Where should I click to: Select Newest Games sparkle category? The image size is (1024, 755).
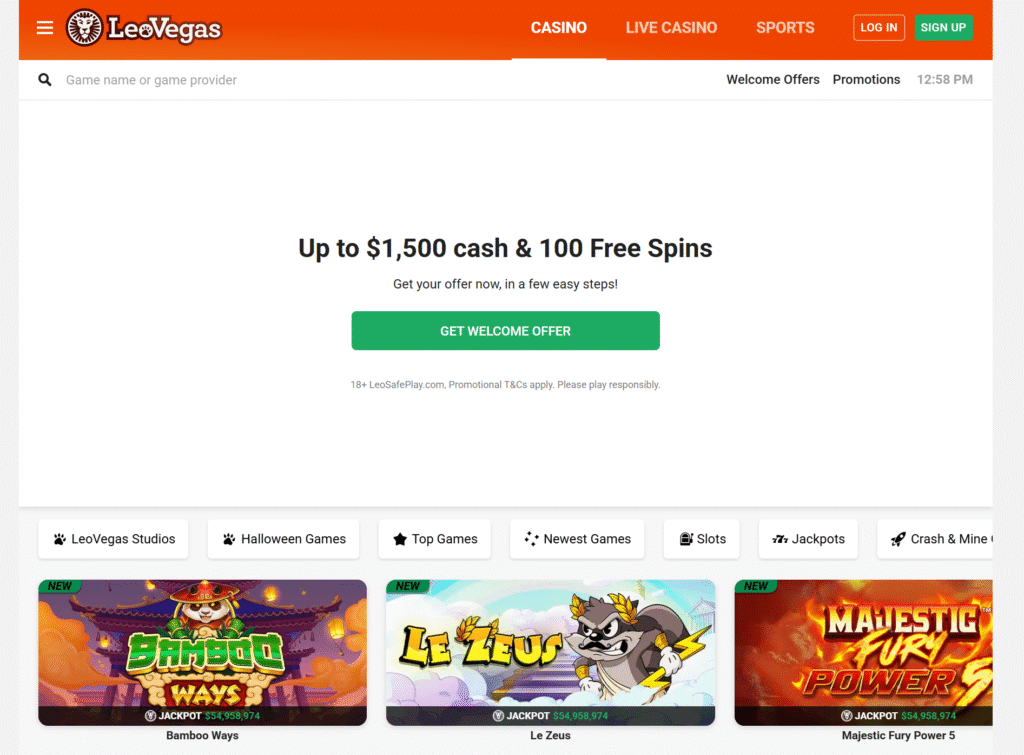pos(577,539)
